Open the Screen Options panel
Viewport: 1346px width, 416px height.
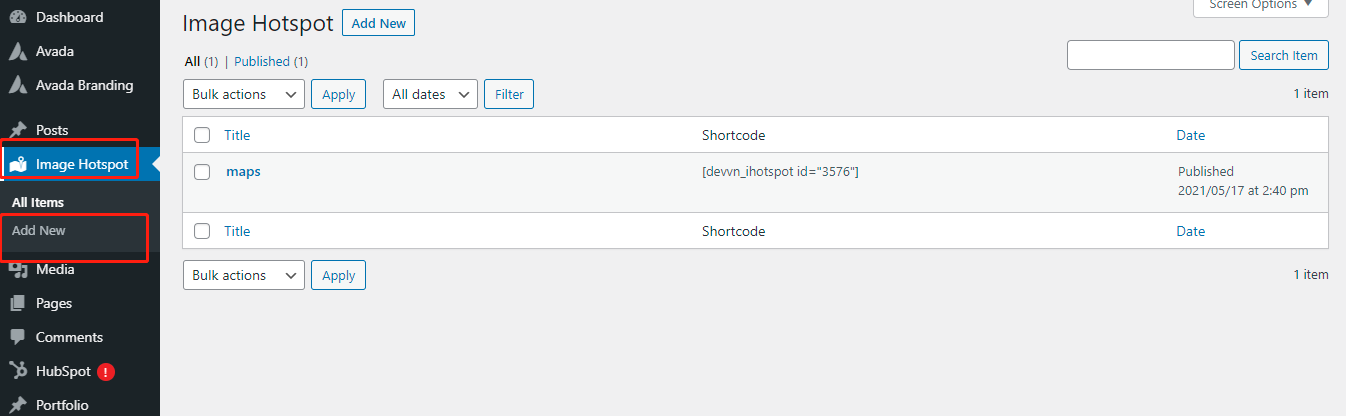tap(1260, 5)
